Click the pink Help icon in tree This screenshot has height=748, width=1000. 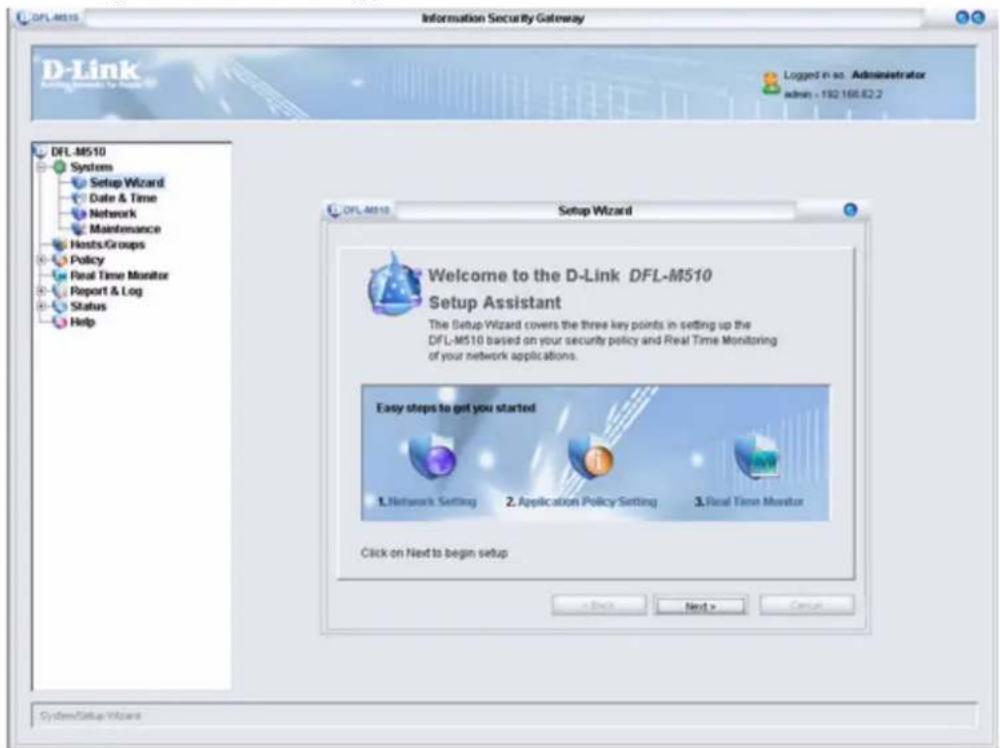tap(59, 322)
